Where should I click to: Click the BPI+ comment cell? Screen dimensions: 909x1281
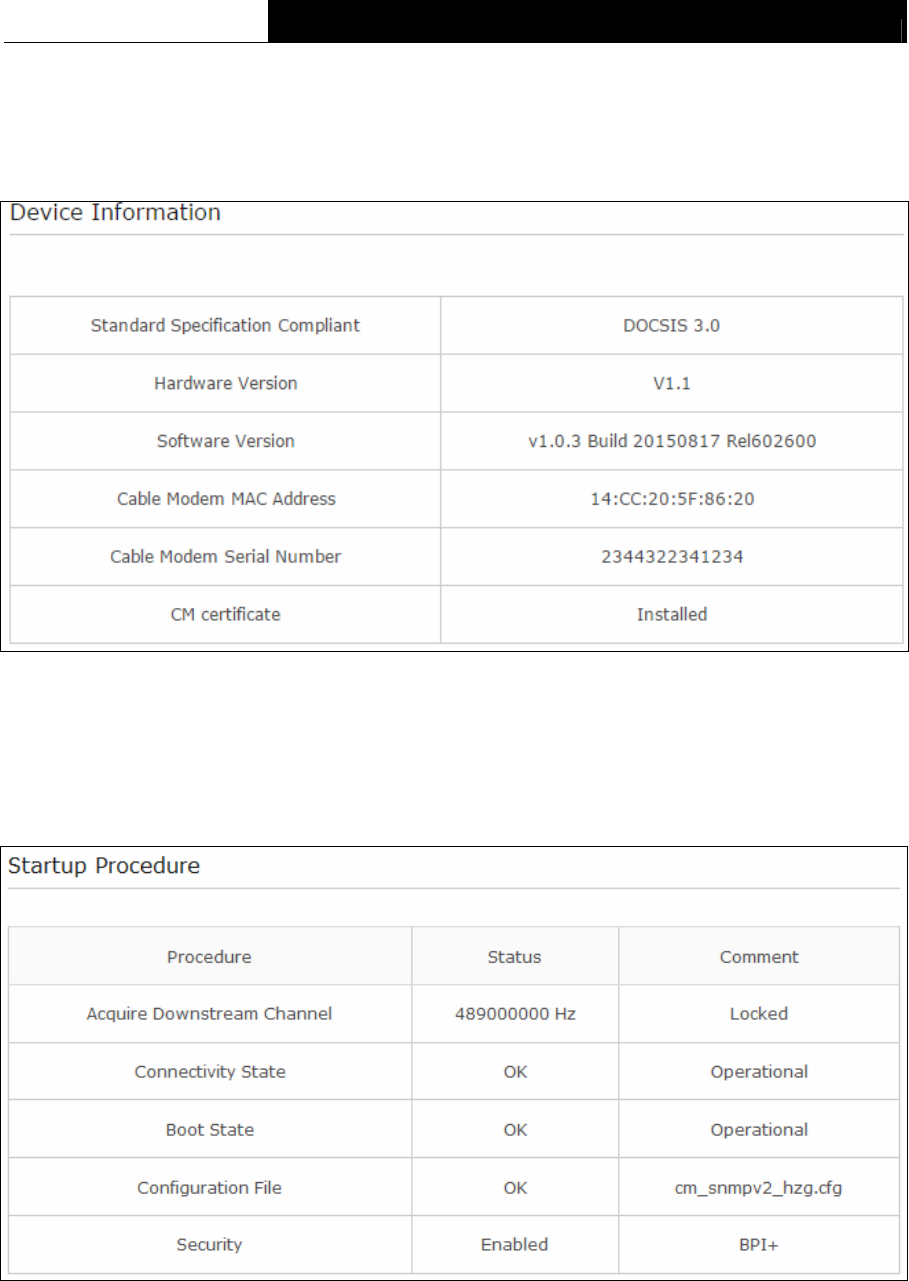pos(759,1245)
